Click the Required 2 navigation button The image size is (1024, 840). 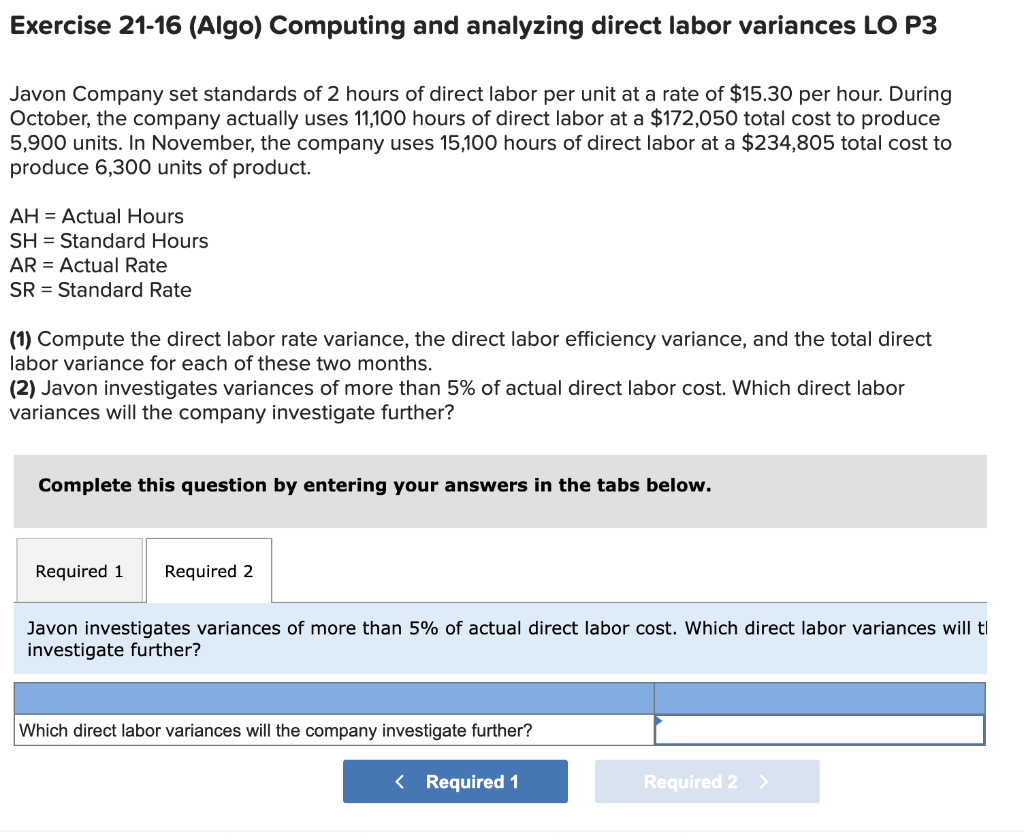click(707, 781)
